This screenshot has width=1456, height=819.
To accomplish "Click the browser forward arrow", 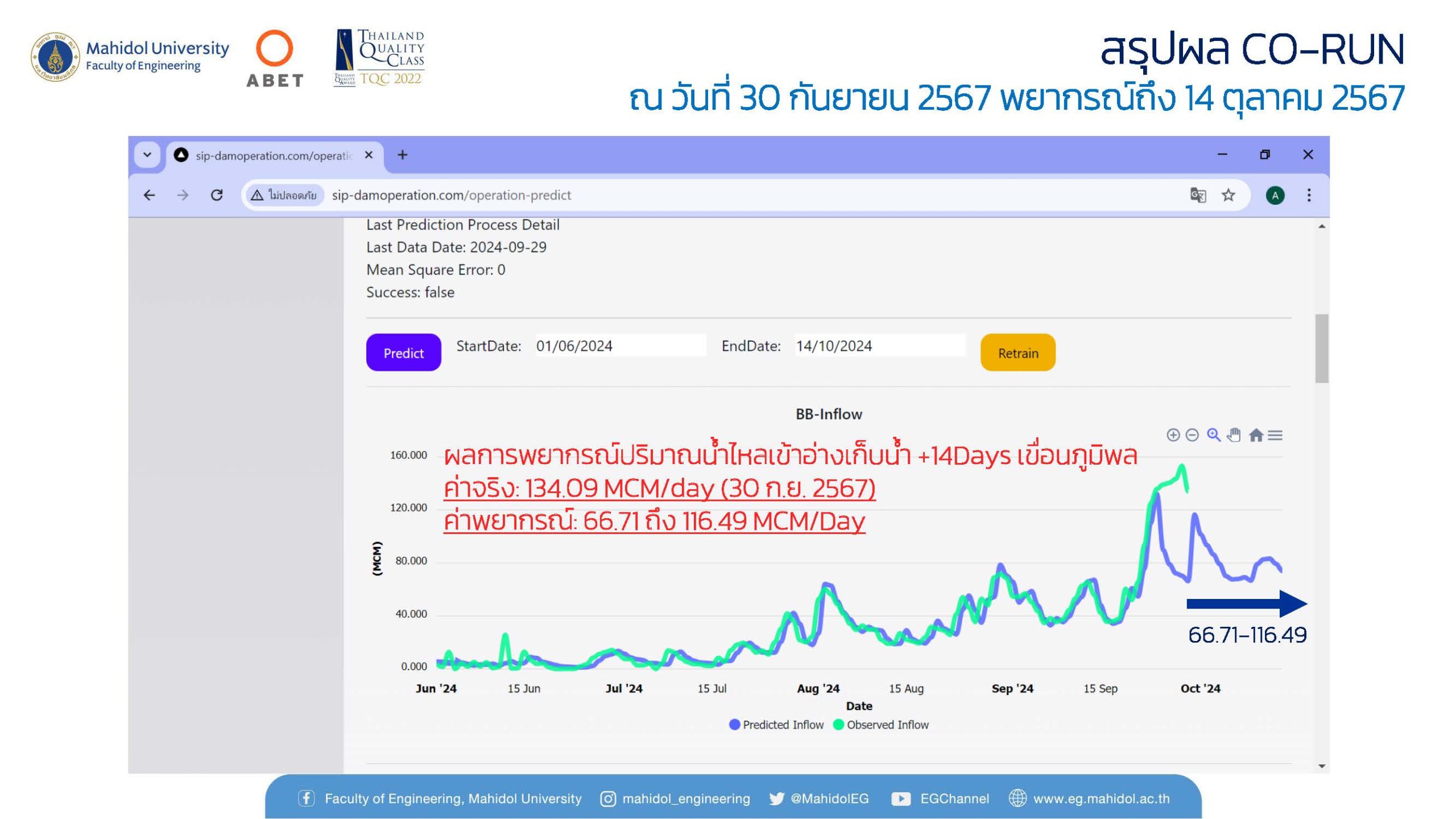I will tap(183, 195).
